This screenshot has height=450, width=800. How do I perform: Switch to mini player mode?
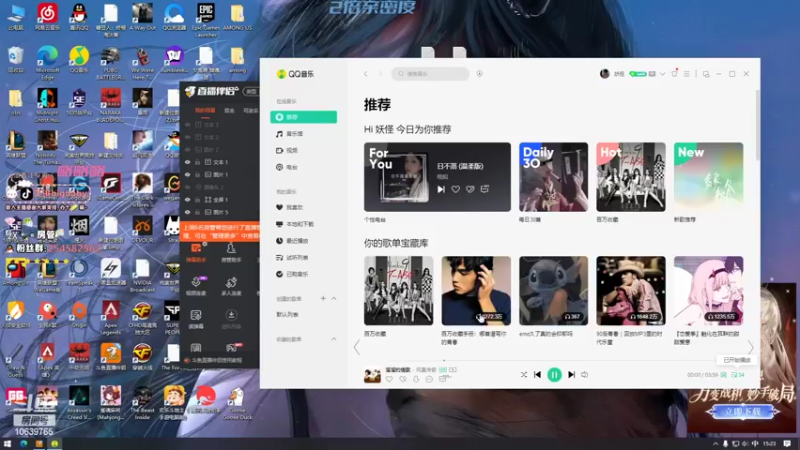coord(706,74)
